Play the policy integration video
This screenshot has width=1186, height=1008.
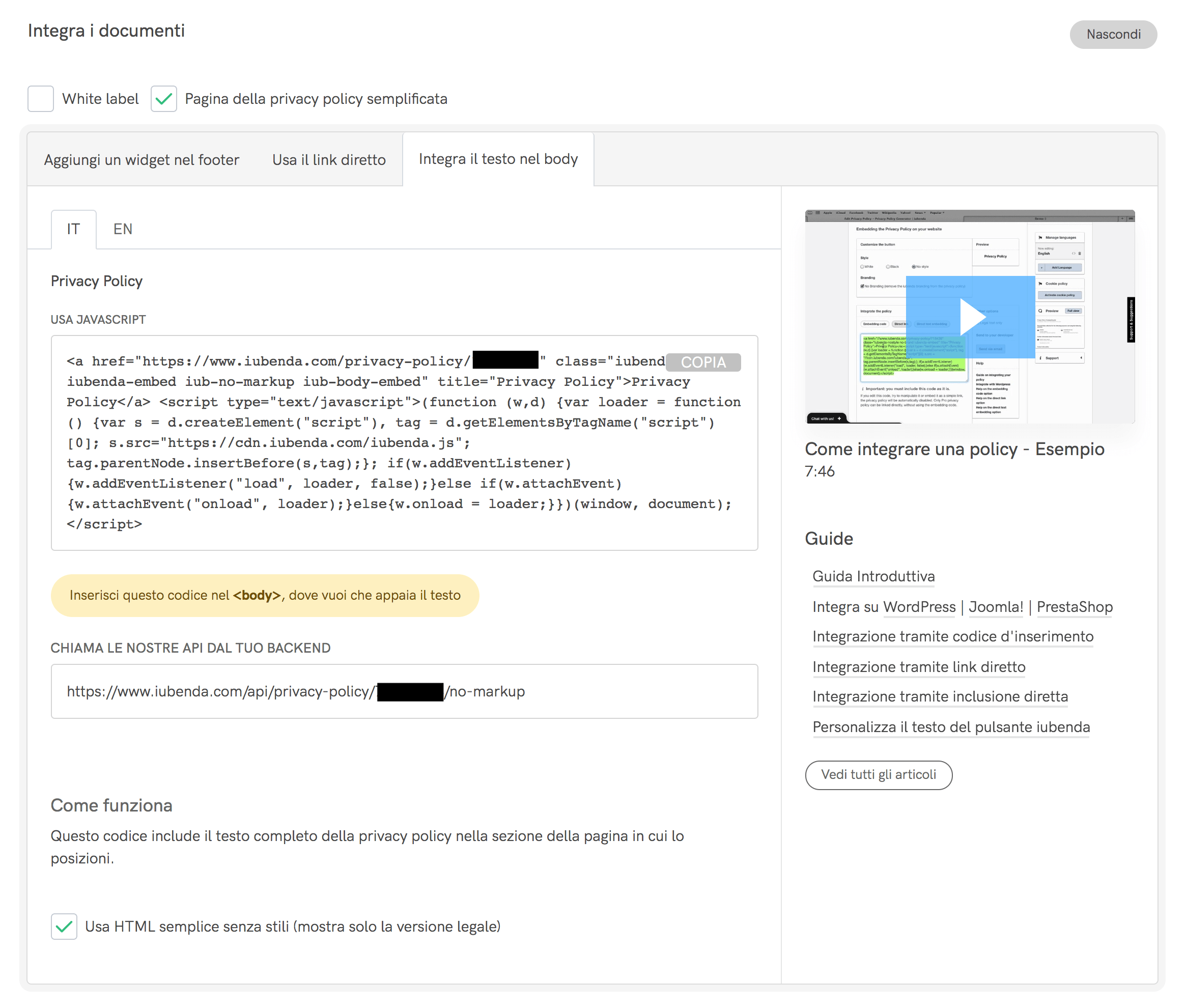[971, 317]
